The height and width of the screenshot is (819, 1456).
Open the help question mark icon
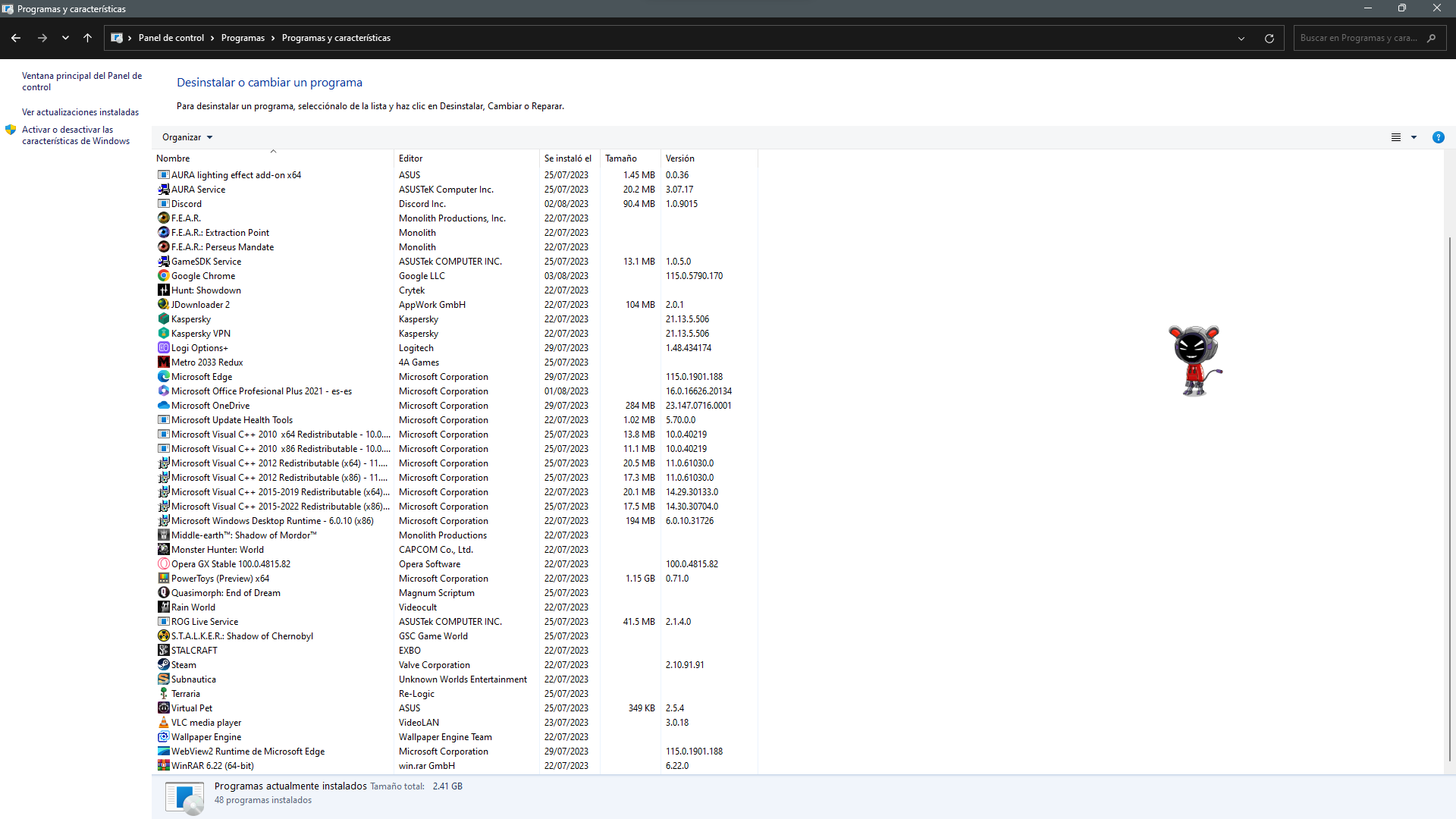pyautogui.click(x=1438, y=137)
